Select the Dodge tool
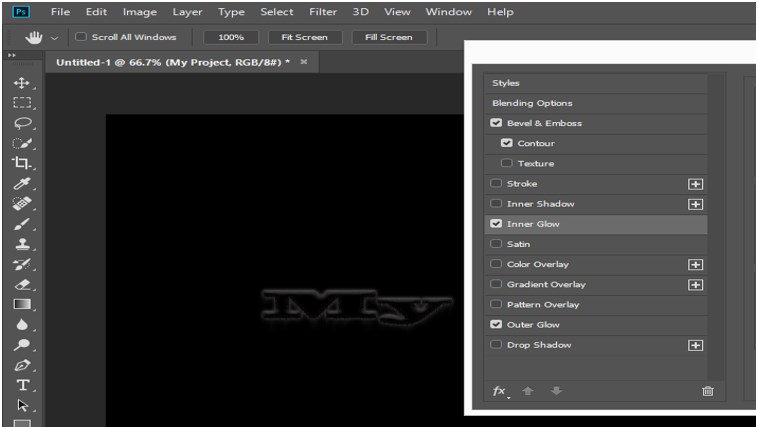This screenshot has width=758, height=427. point(22,345)
